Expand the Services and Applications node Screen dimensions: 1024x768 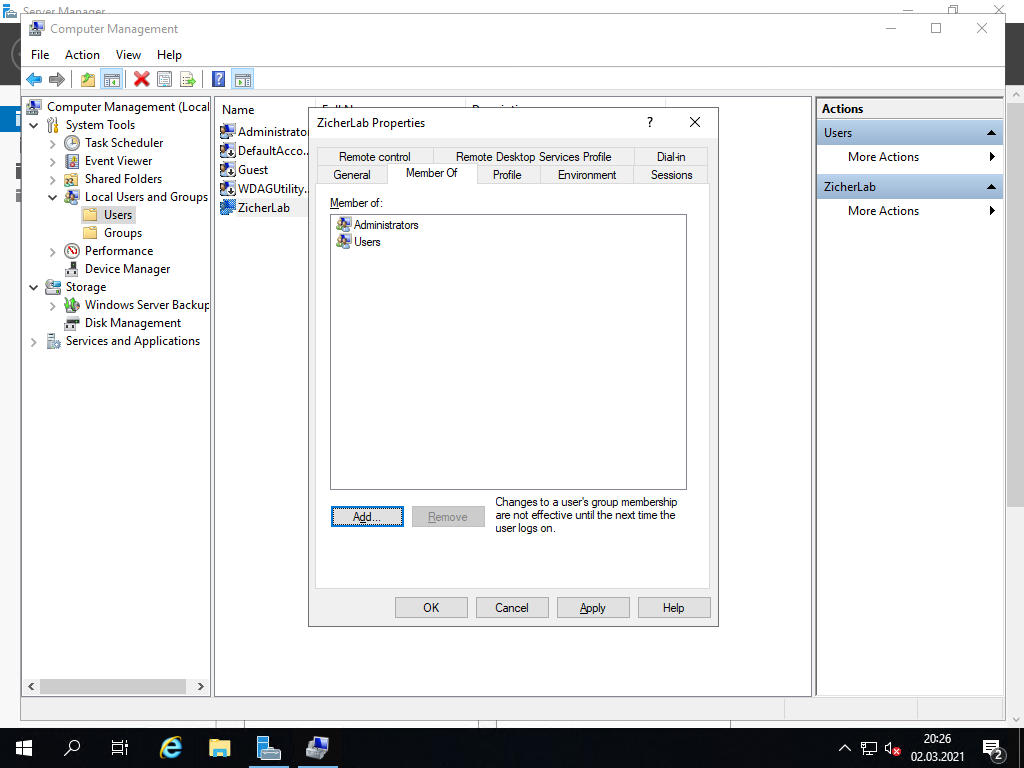(34, 341)
